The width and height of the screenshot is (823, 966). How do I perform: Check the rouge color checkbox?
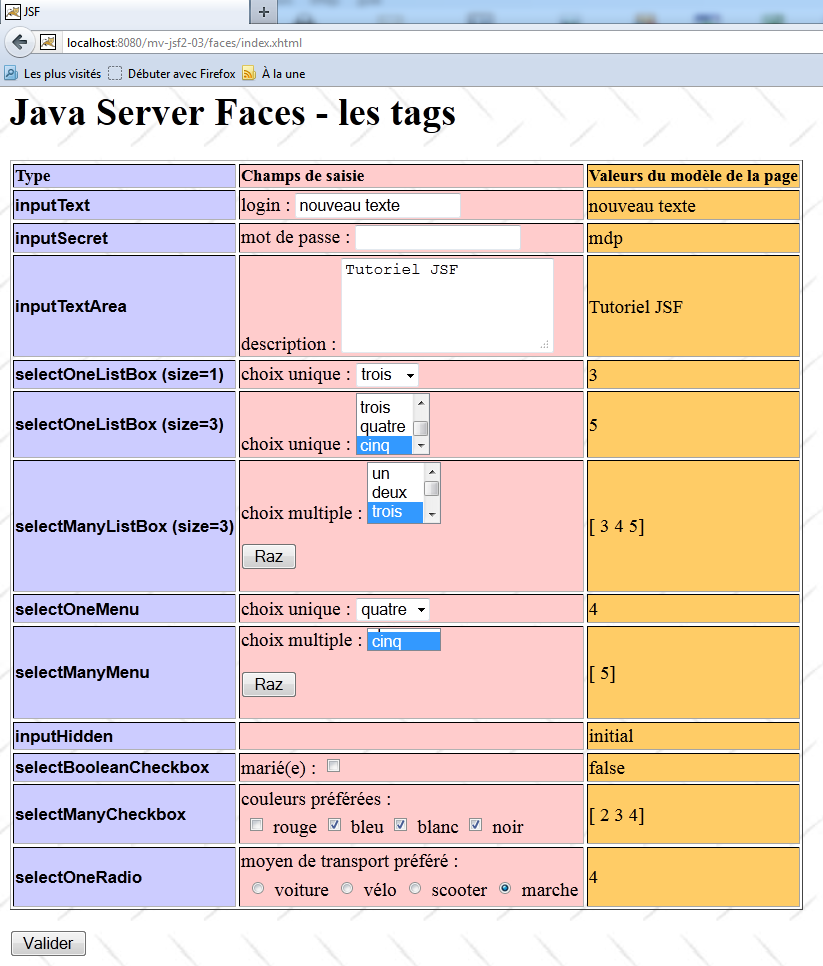pyautogui.click(x=257, y=825)
